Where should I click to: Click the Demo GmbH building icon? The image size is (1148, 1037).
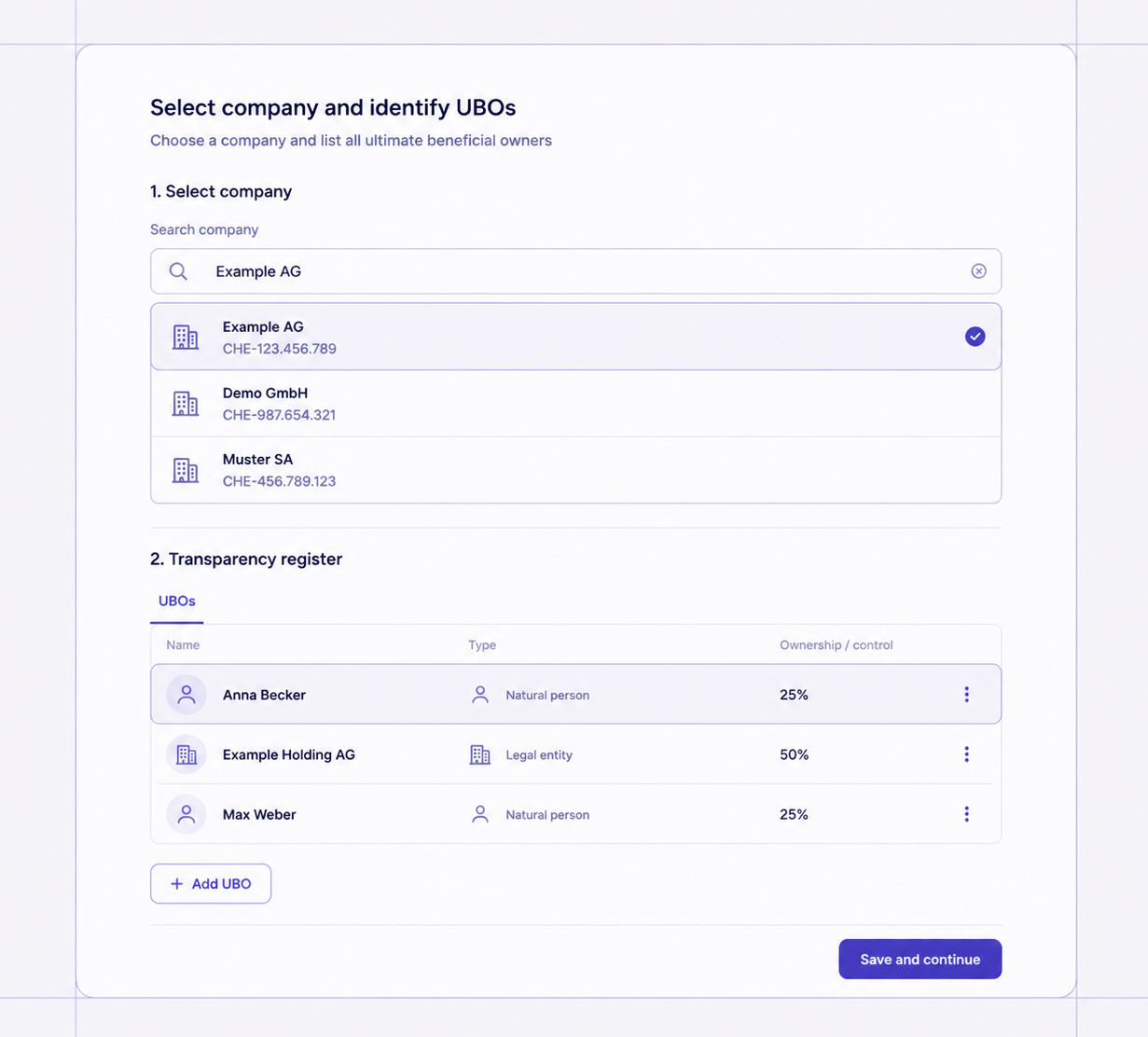[186, 403]
